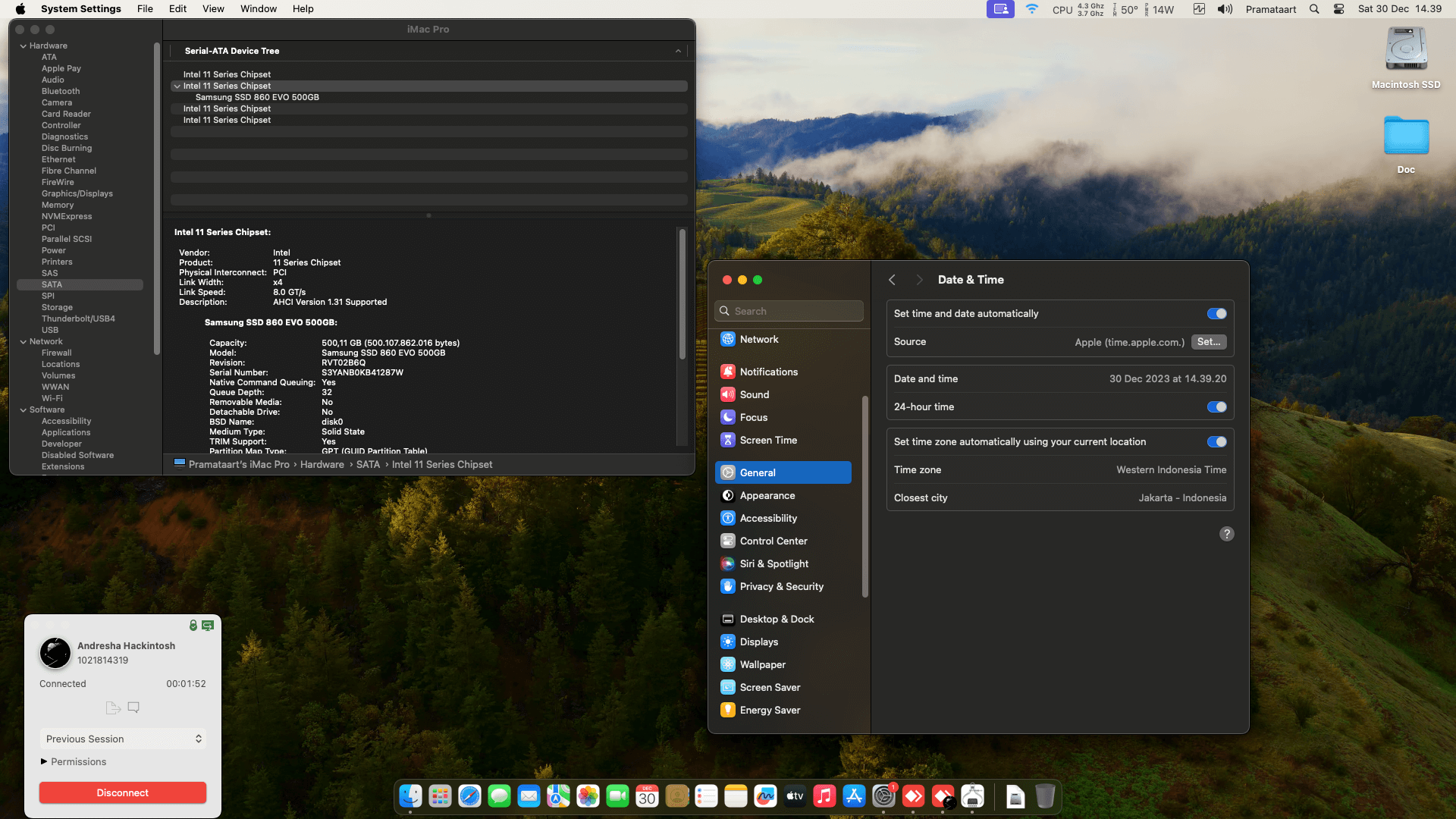Open the Window menu
Image resolution: width=1456 pixels, height=819 pixels.
coord(258,9)
